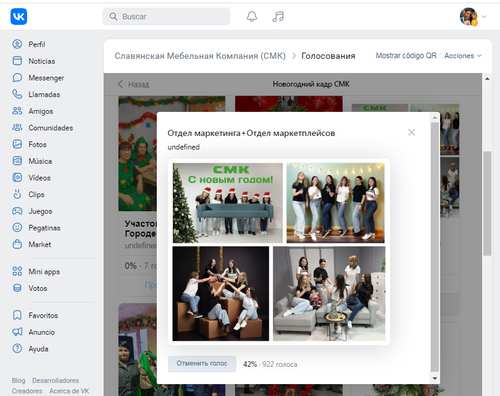Click the page scrollbar up arrow
This screenshot has width=500, height=396.
click(487, 79)
